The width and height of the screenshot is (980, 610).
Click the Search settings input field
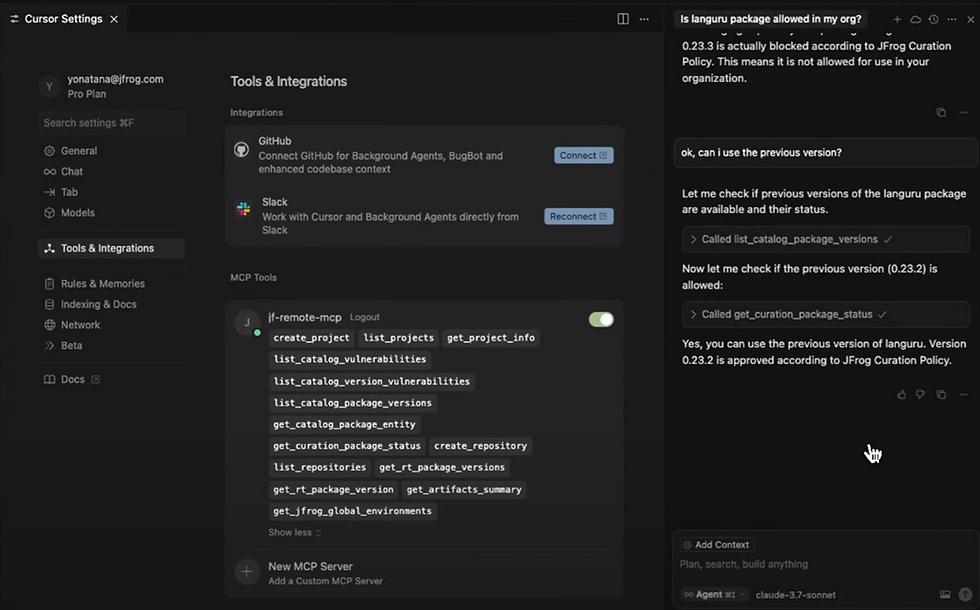pyautogui.click(x=110, y=123)
